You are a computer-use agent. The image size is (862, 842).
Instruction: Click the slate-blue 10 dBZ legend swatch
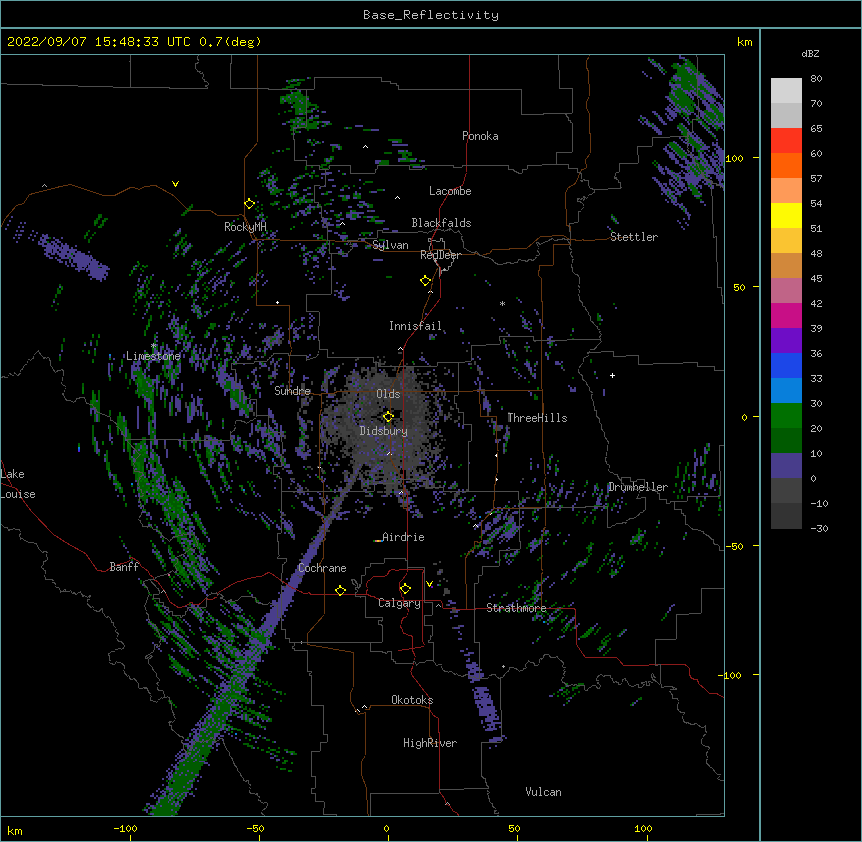coord(786,466)
